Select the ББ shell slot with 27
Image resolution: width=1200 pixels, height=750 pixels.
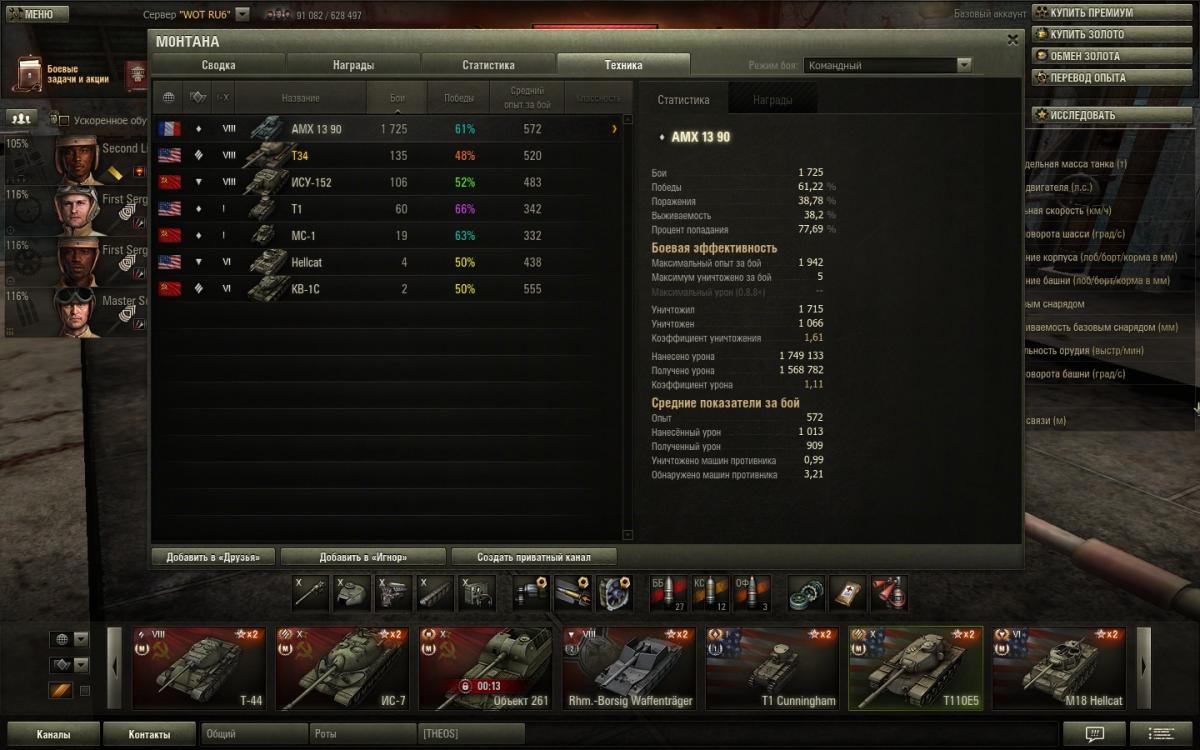click(x=668, y=593)
